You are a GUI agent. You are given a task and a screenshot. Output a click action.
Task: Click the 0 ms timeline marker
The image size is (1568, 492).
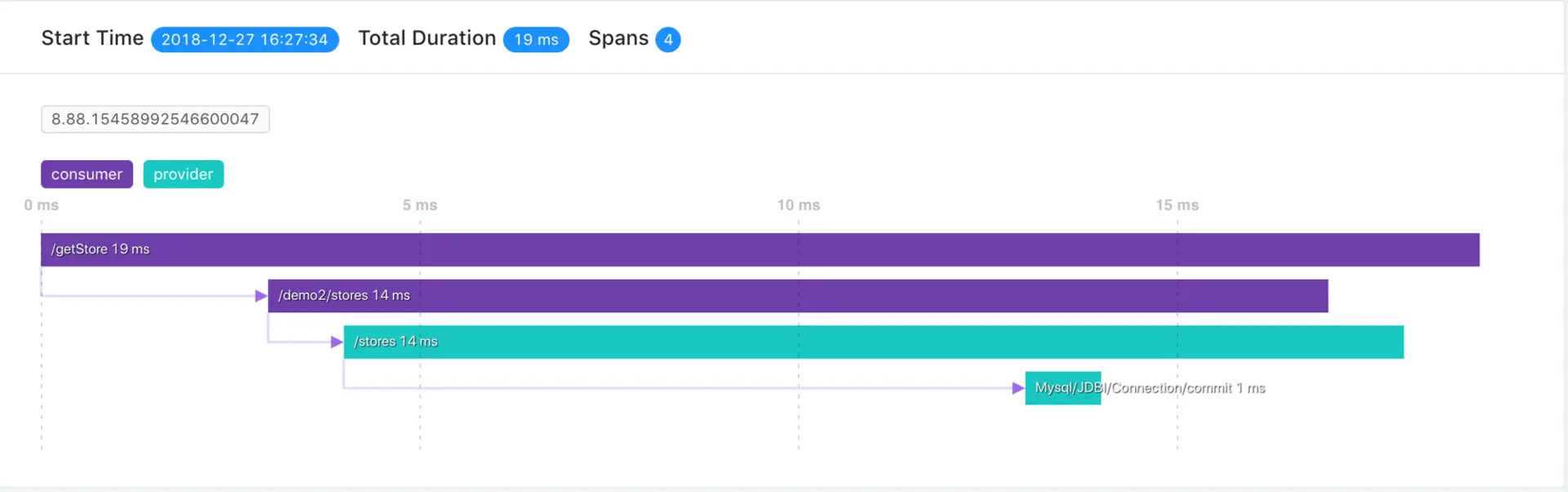42,205
